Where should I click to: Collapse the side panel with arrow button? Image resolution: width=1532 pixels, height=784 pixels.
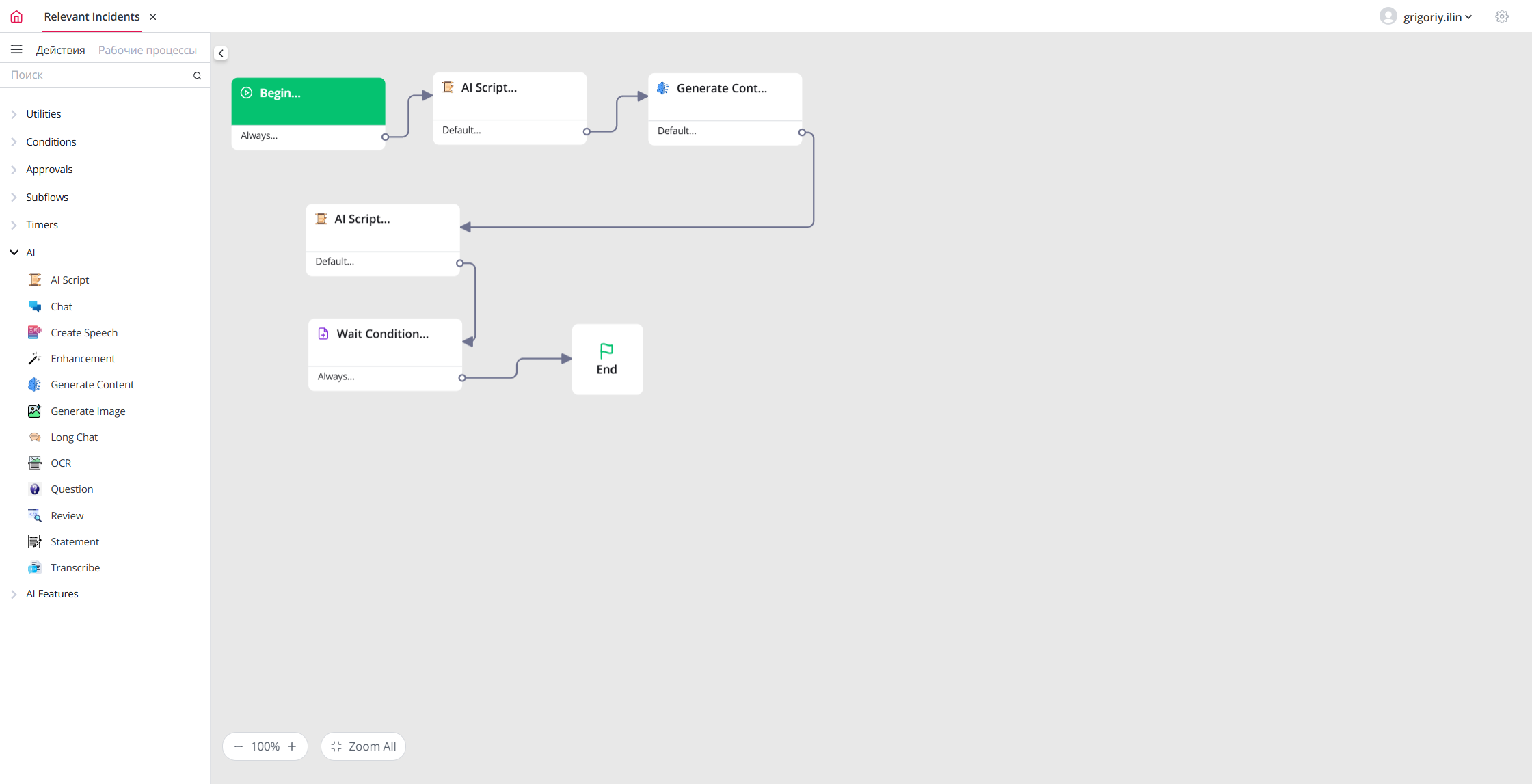221,53
